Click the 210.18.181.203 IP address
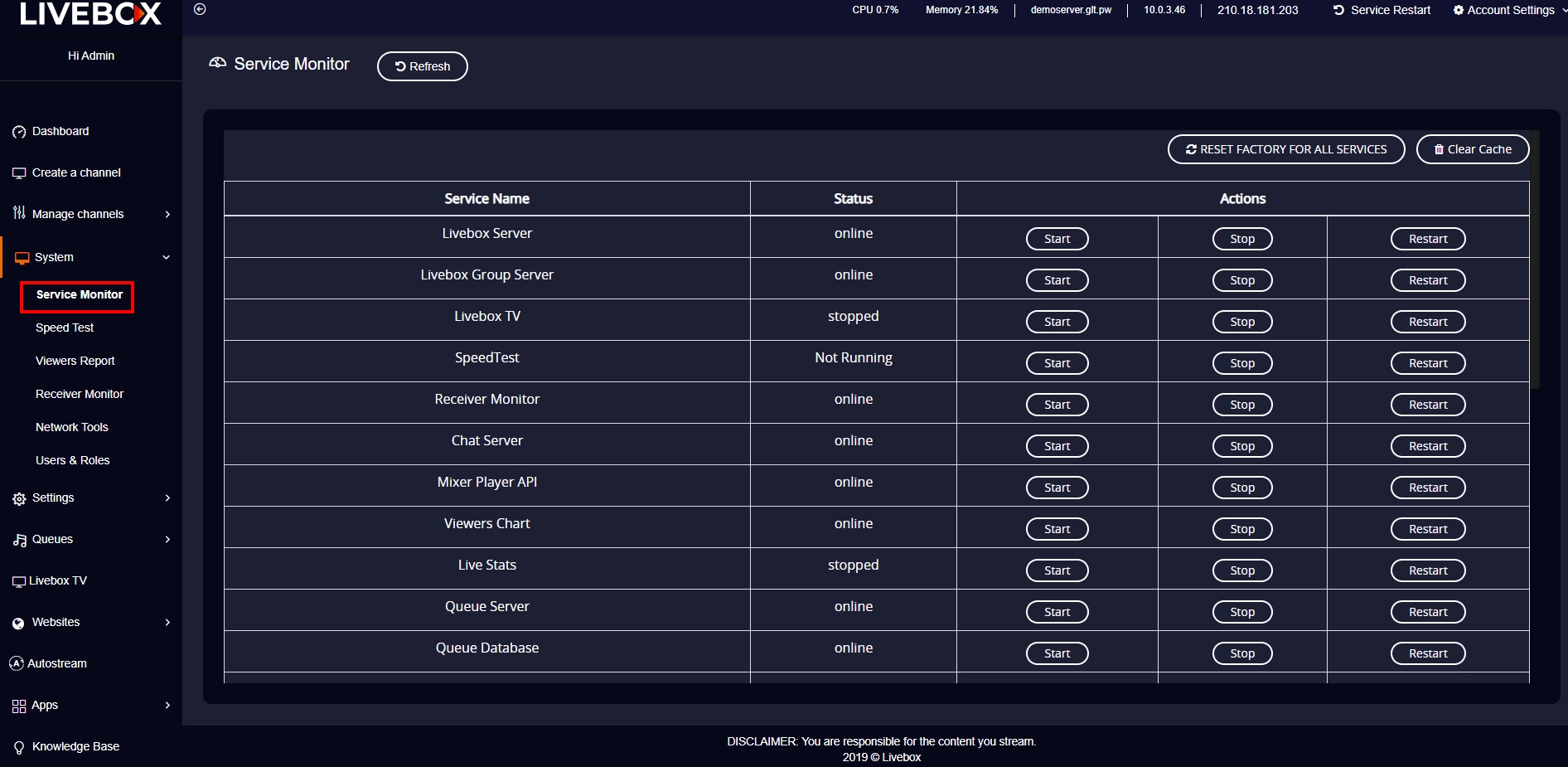Screen dimensions: 1568x767 pyautogui.click(x=1257, y=10)
